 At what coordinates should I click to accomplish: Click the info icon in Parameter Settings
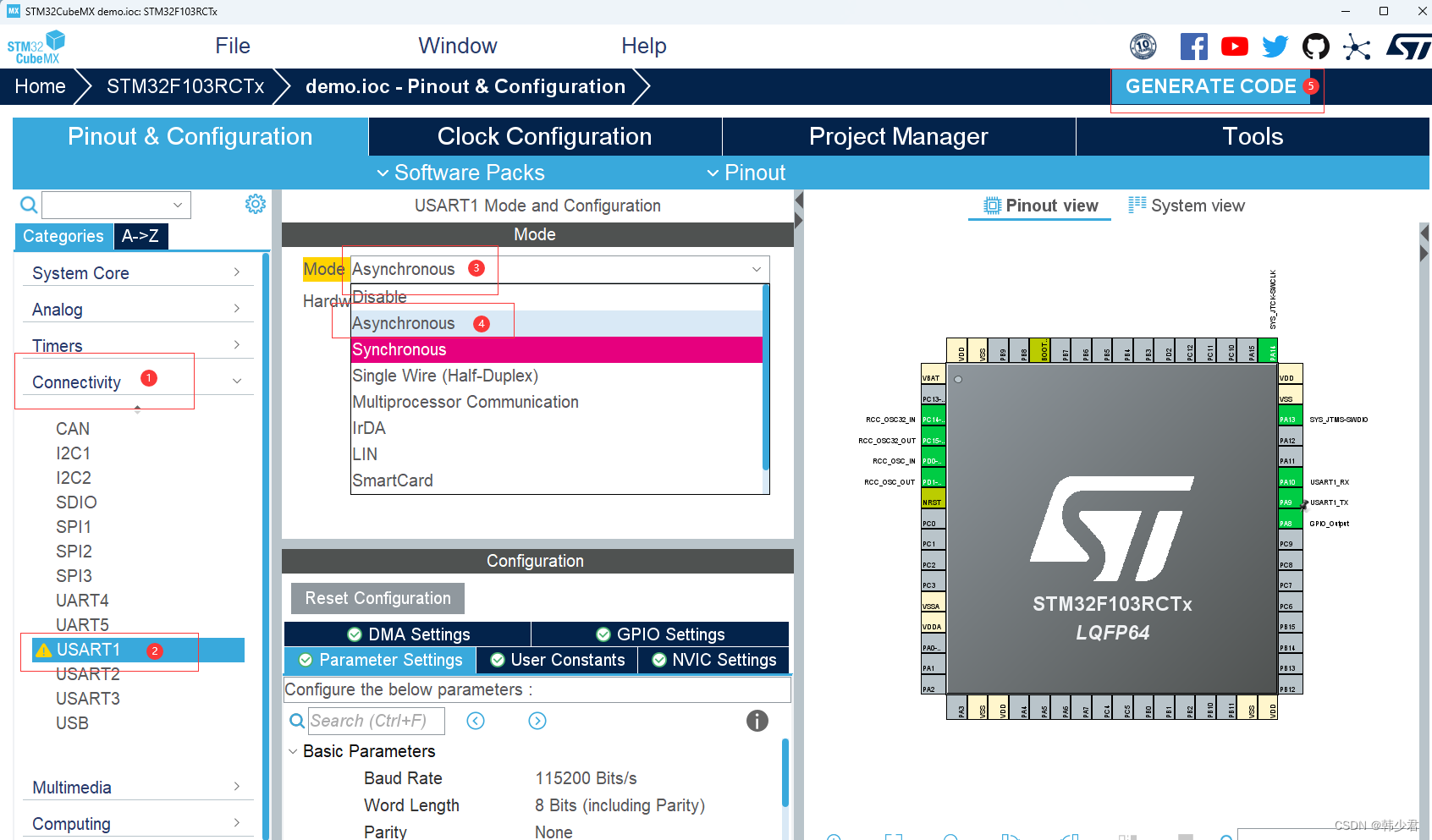[x=757, y=721]
